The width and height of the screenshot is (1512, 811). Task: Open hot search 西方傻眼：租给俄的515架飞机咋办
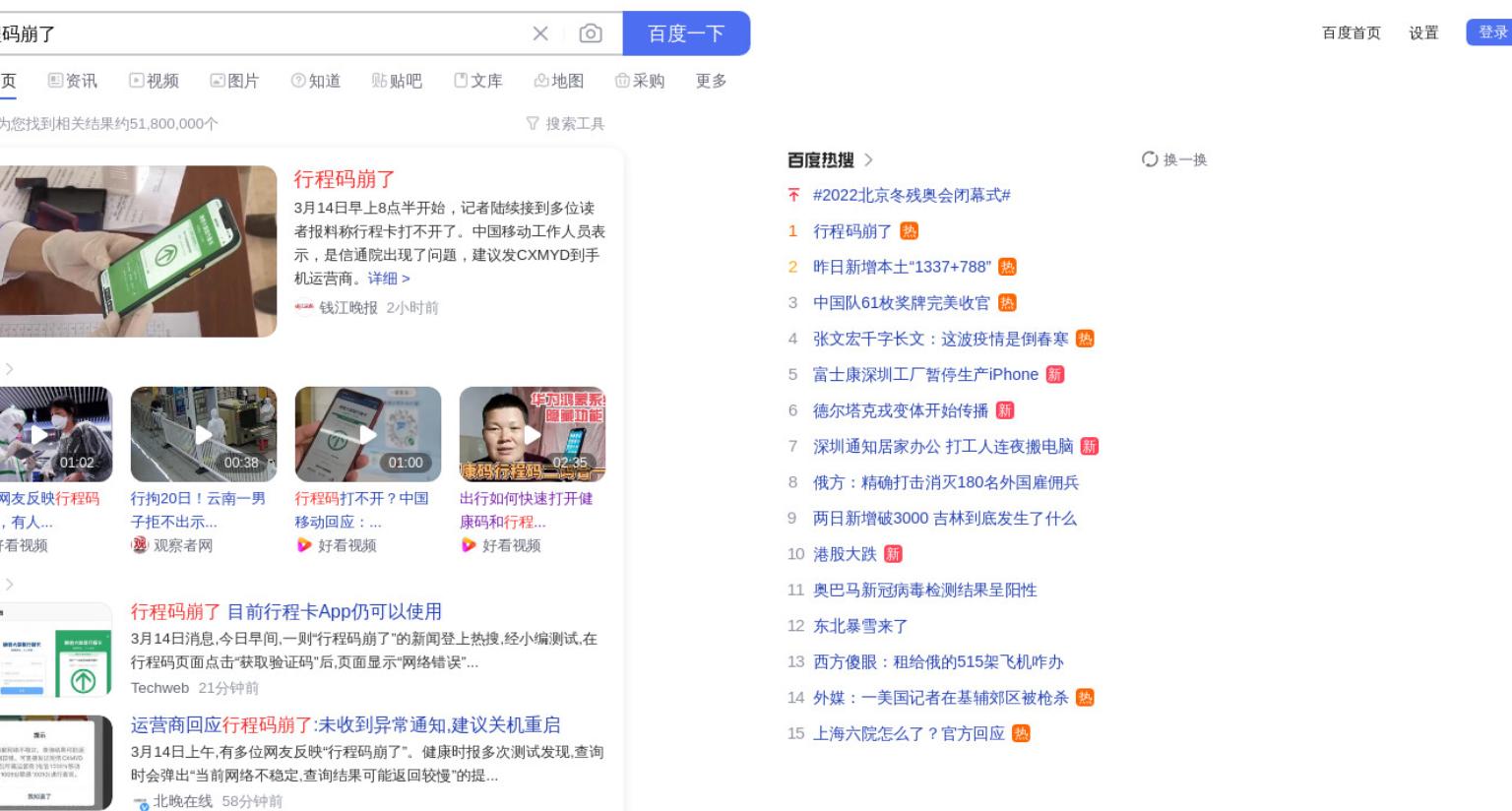click(x=938, y=662)
